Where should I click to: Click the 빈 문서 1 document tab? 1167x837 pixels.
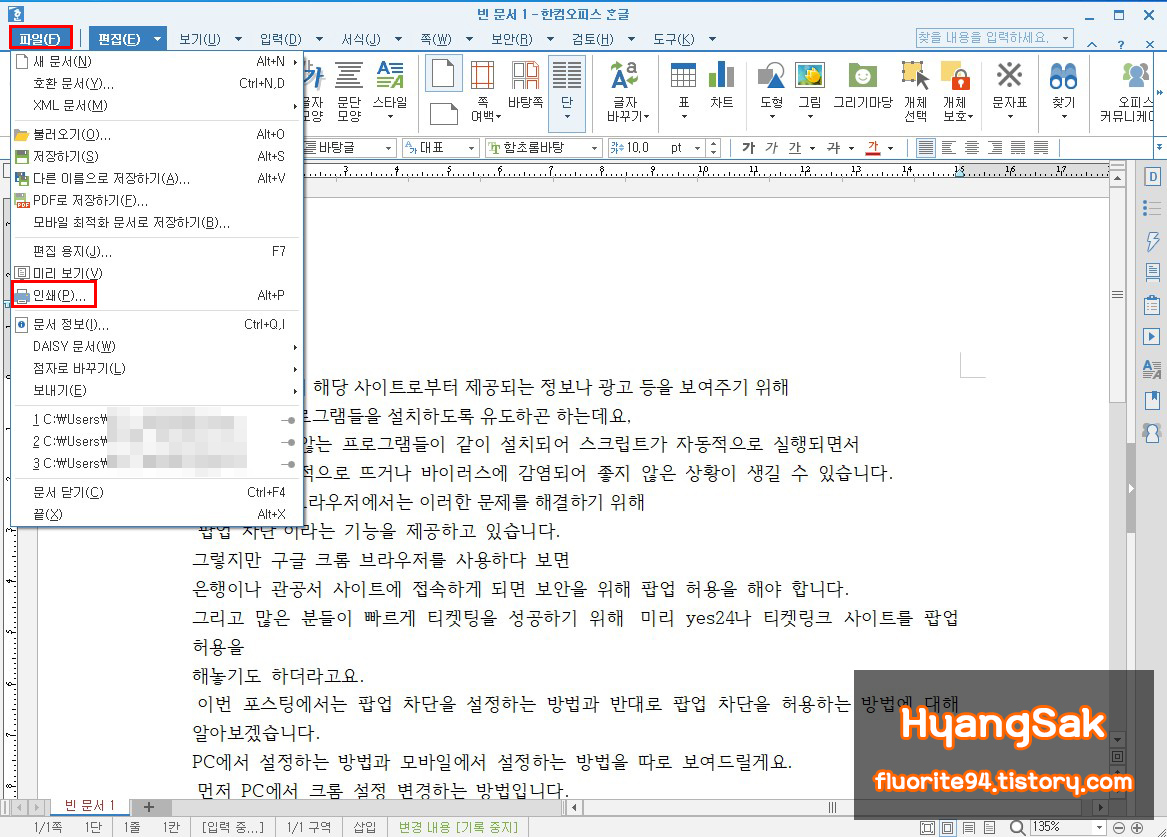coord(89,806)
